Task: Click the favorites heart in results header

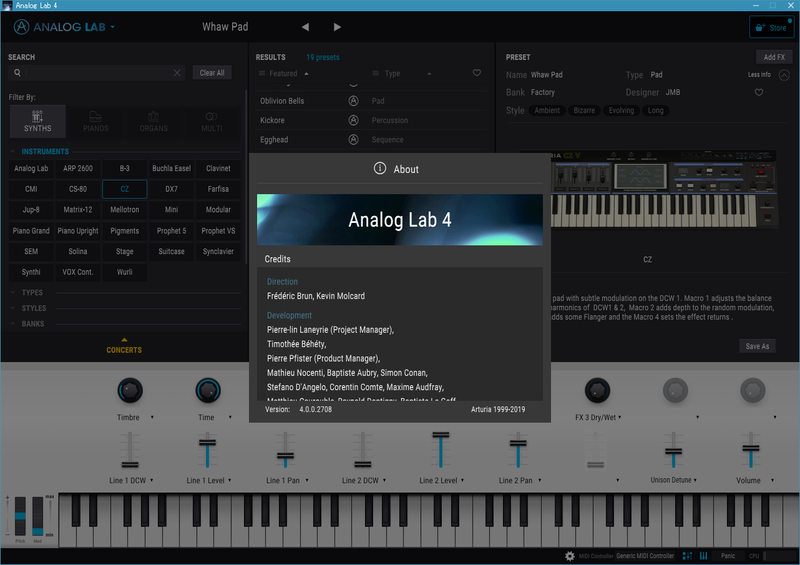Action: pos(477,73)
